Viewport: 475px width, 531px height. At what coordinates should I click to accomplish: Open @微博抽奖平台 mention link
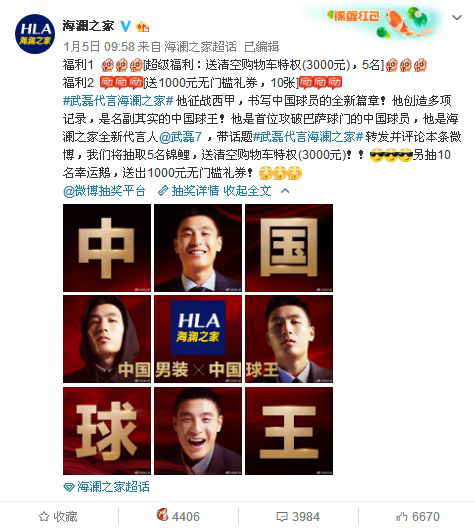point(104,191)
